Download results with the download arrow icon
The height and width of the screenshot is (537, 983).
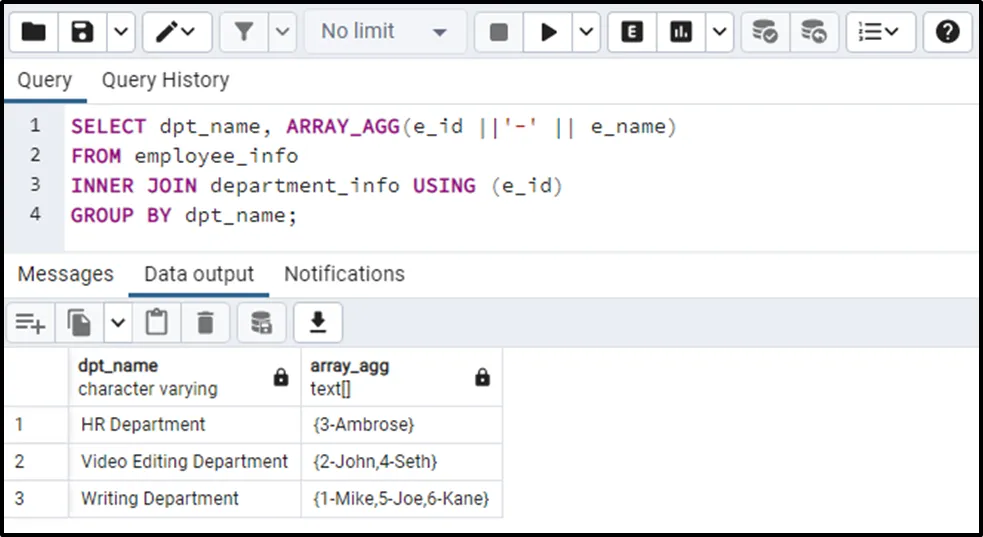(317, 322)
